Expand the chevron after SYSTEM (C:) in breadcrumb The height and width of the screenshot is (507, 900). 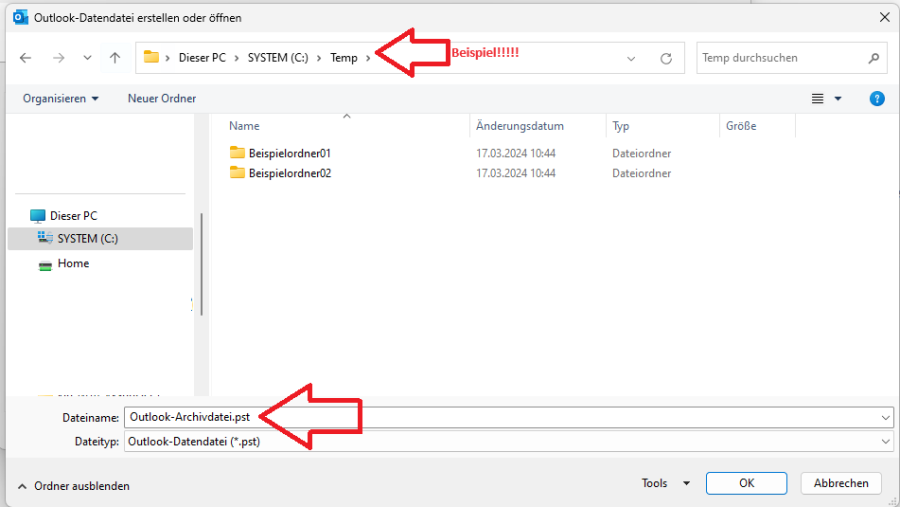coord(319,58)
